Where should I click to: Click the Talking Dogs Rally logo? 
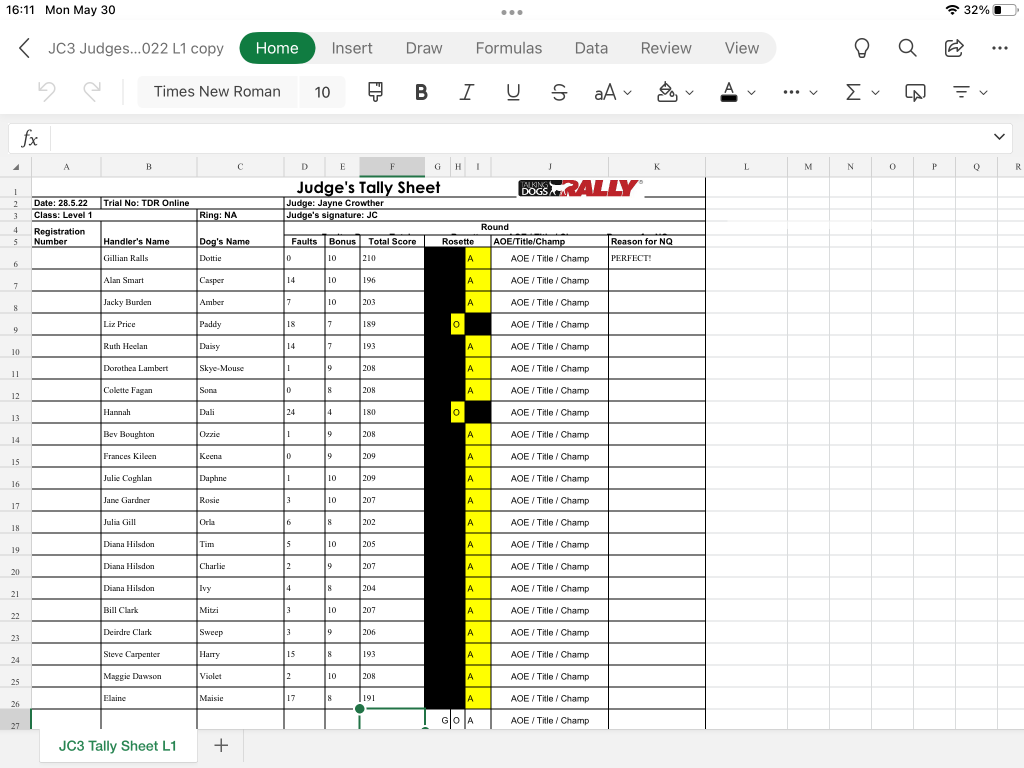(580, 188)
